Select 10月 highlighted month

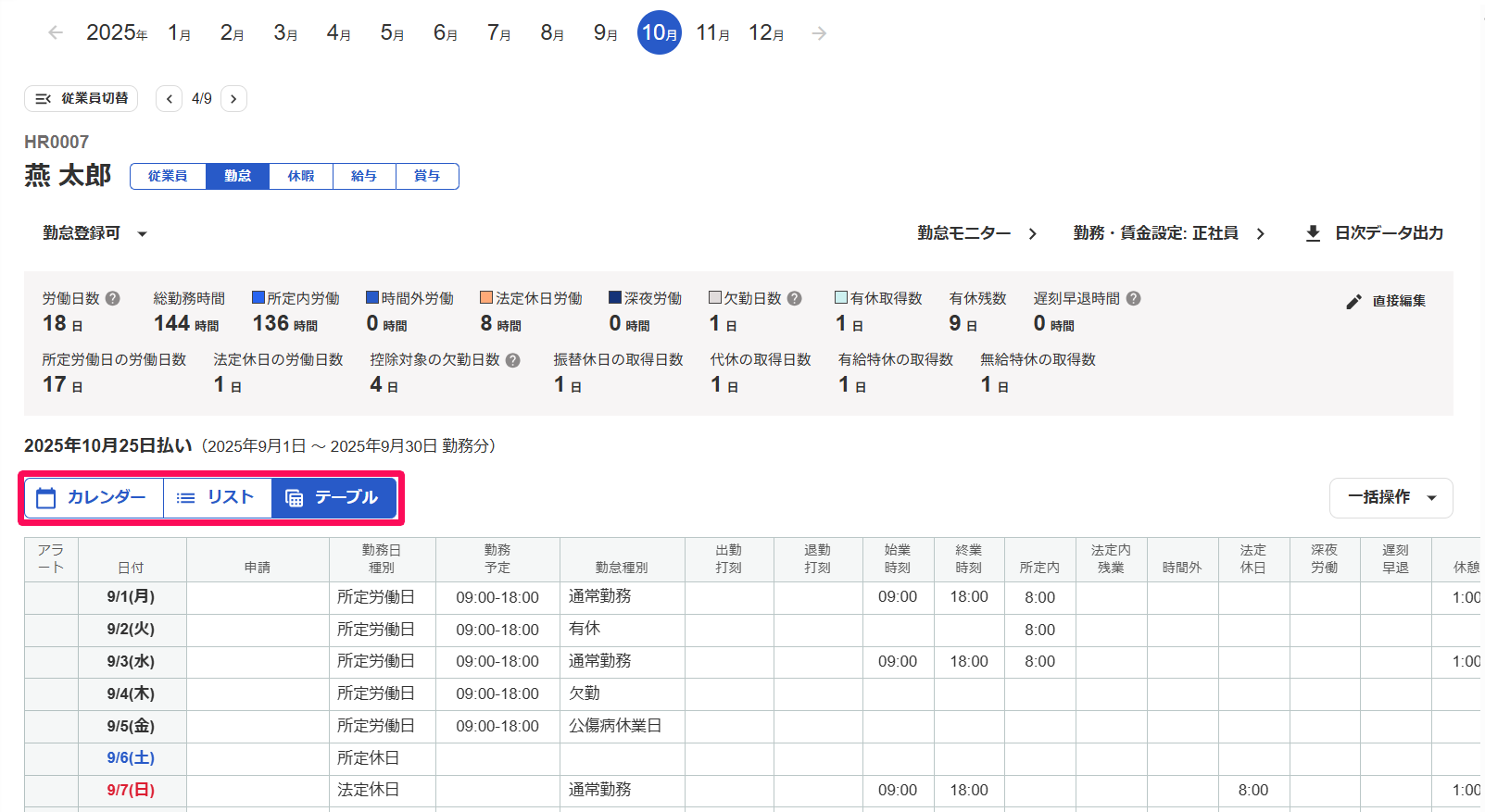point(660,32)
